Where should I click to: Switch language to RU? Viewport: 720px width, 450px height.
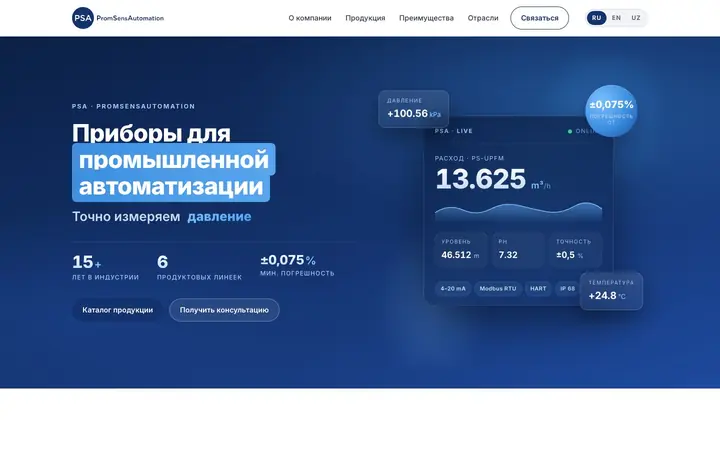(596, 18)
